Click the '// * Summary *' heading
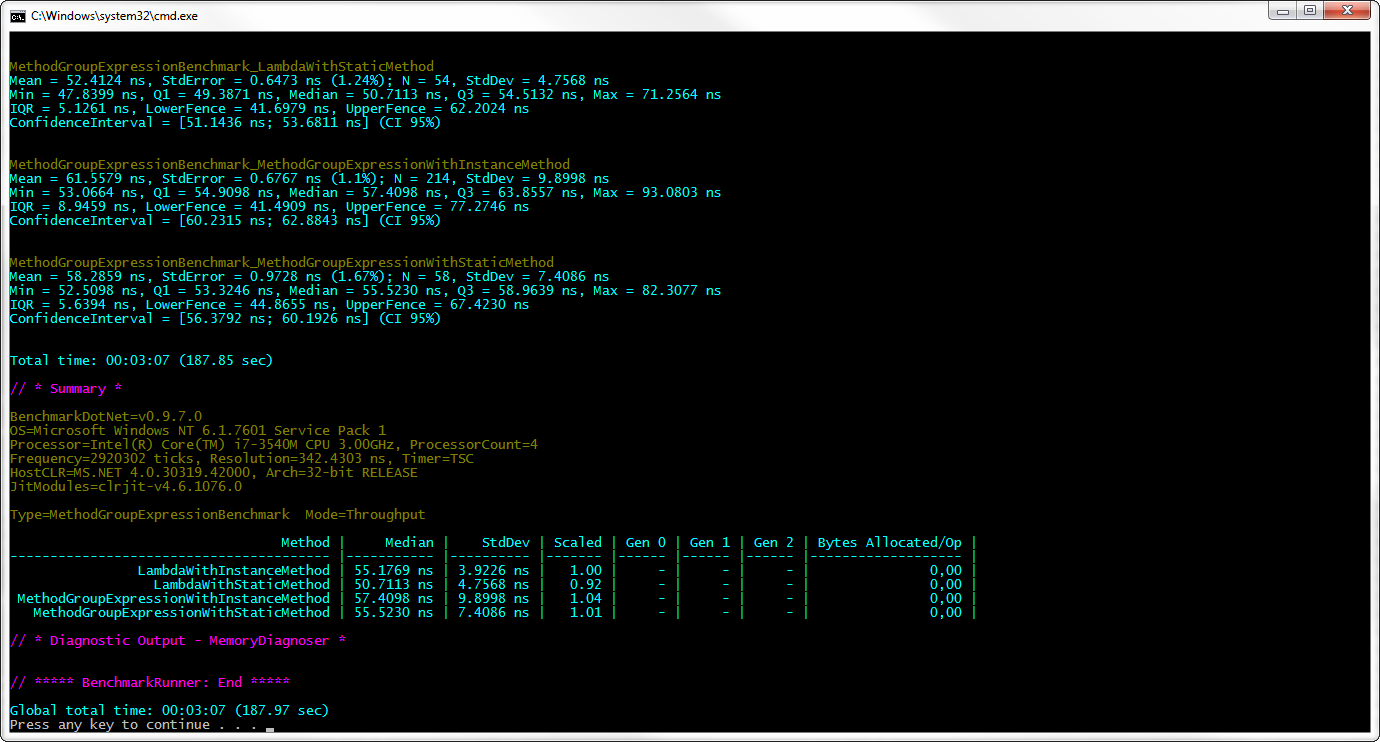1380x742 pixels. click(x=65, y=389)
